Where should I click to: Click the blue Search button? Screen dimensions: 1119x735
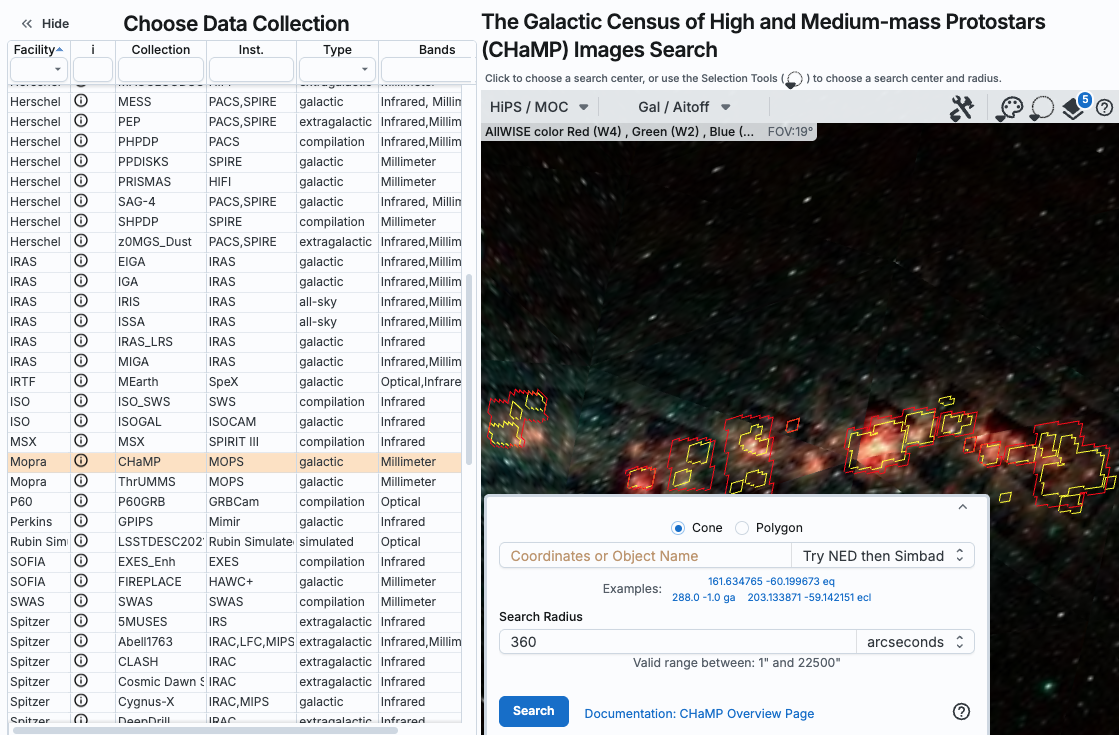533,711
